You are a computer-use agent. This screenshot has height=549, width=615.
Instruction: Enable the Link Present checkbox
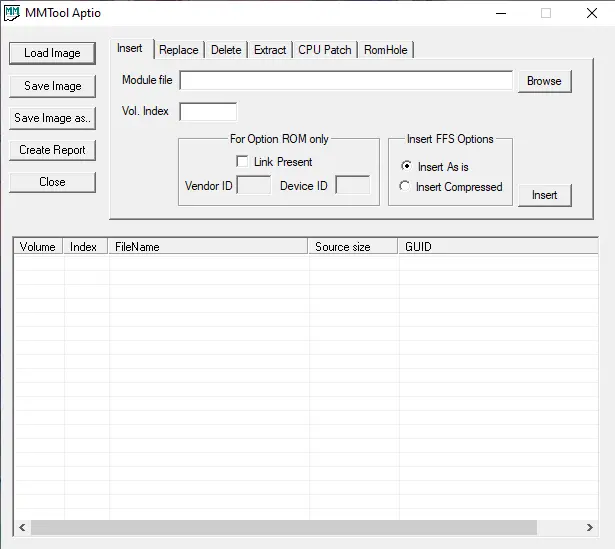(x=242, y=162)
